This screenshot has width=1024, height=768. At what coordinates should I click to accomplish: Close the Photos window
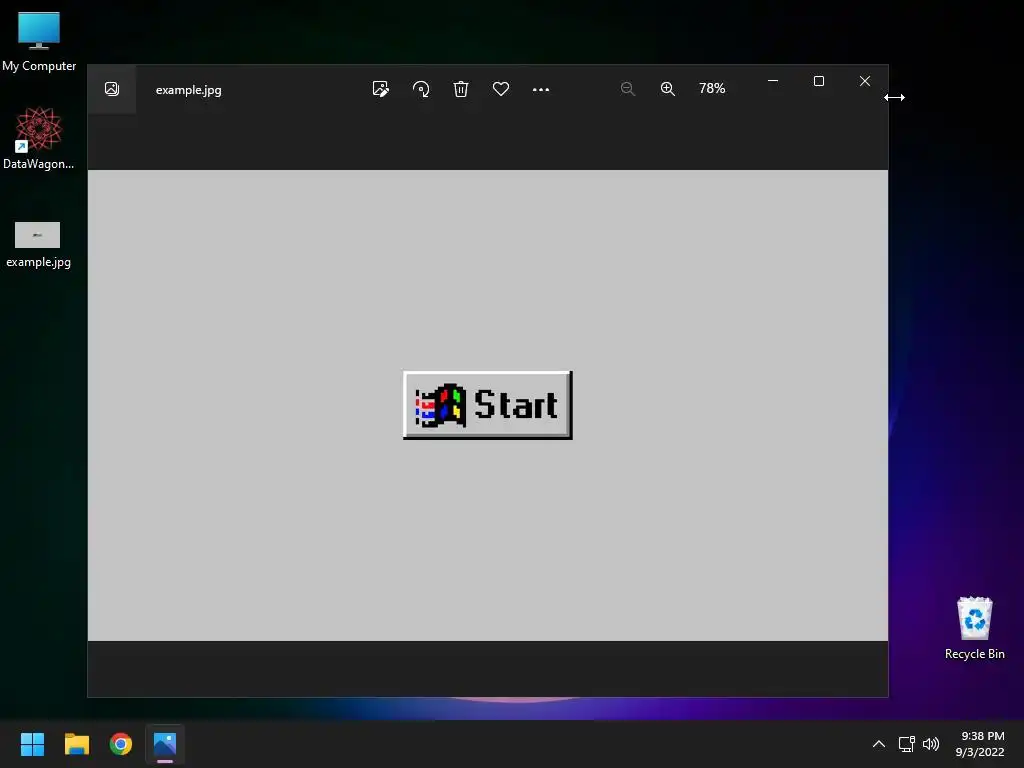coord(865,81)
